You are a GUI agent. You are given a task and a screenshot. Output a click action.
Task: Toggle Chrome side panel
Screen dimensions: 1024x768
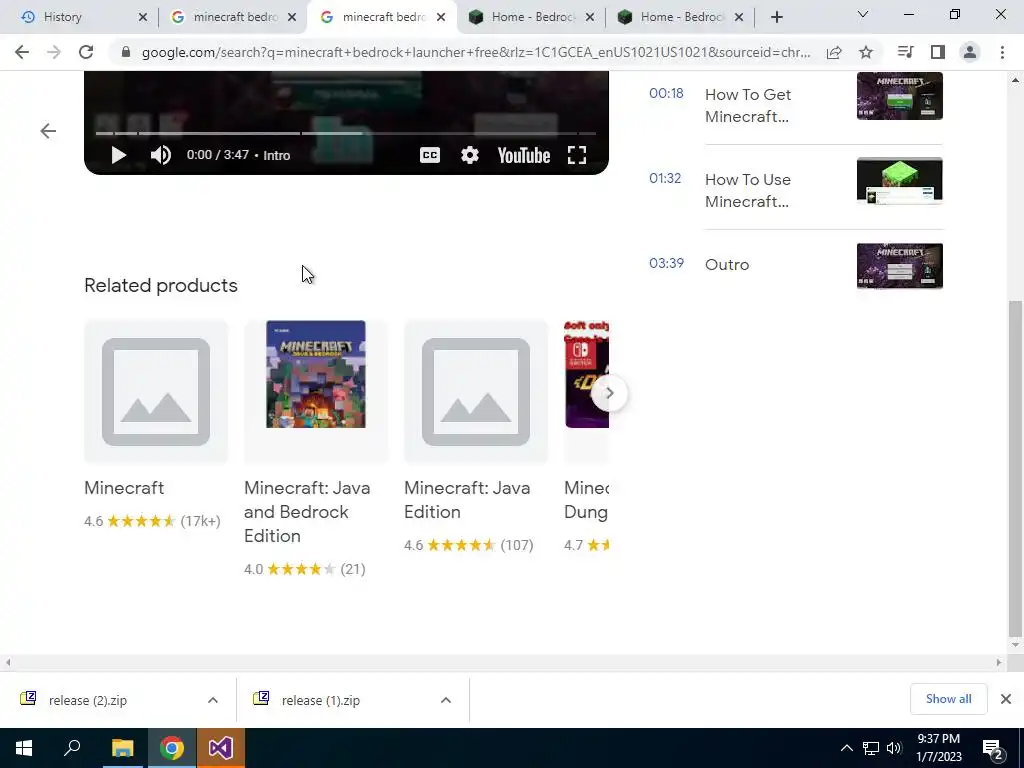[x=938, y=52]
